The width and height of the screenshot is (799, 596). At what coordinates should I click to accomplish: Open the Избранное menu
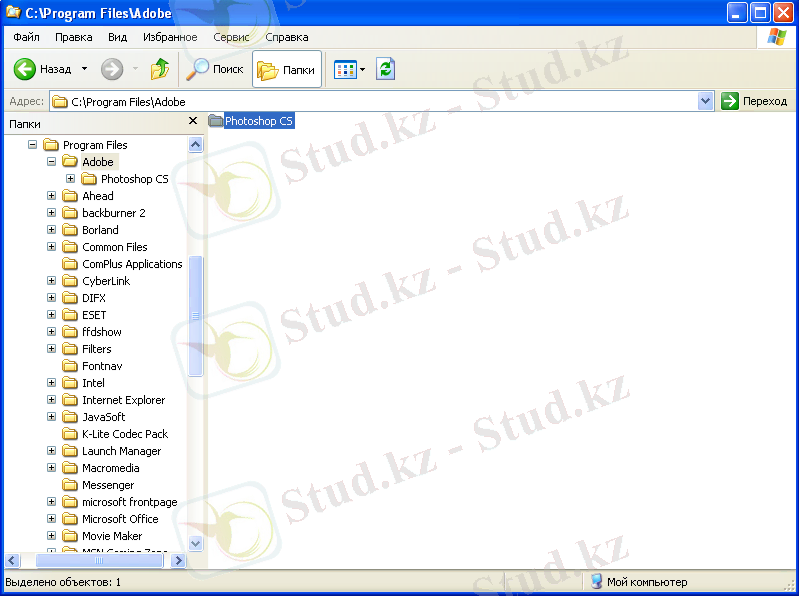click(170, 37)
